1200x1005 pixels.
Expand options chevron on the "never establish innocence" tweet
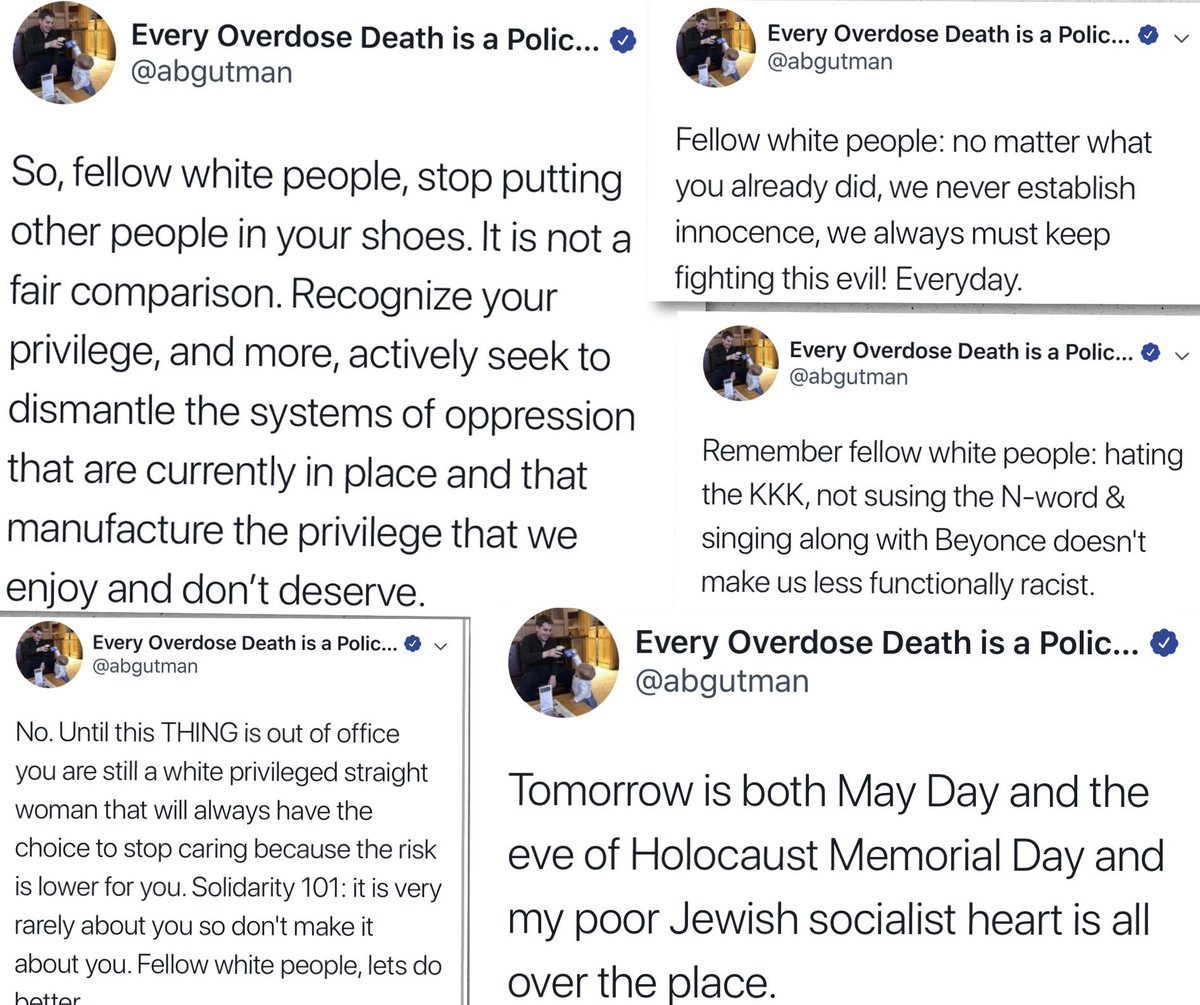coord(1181,36)
